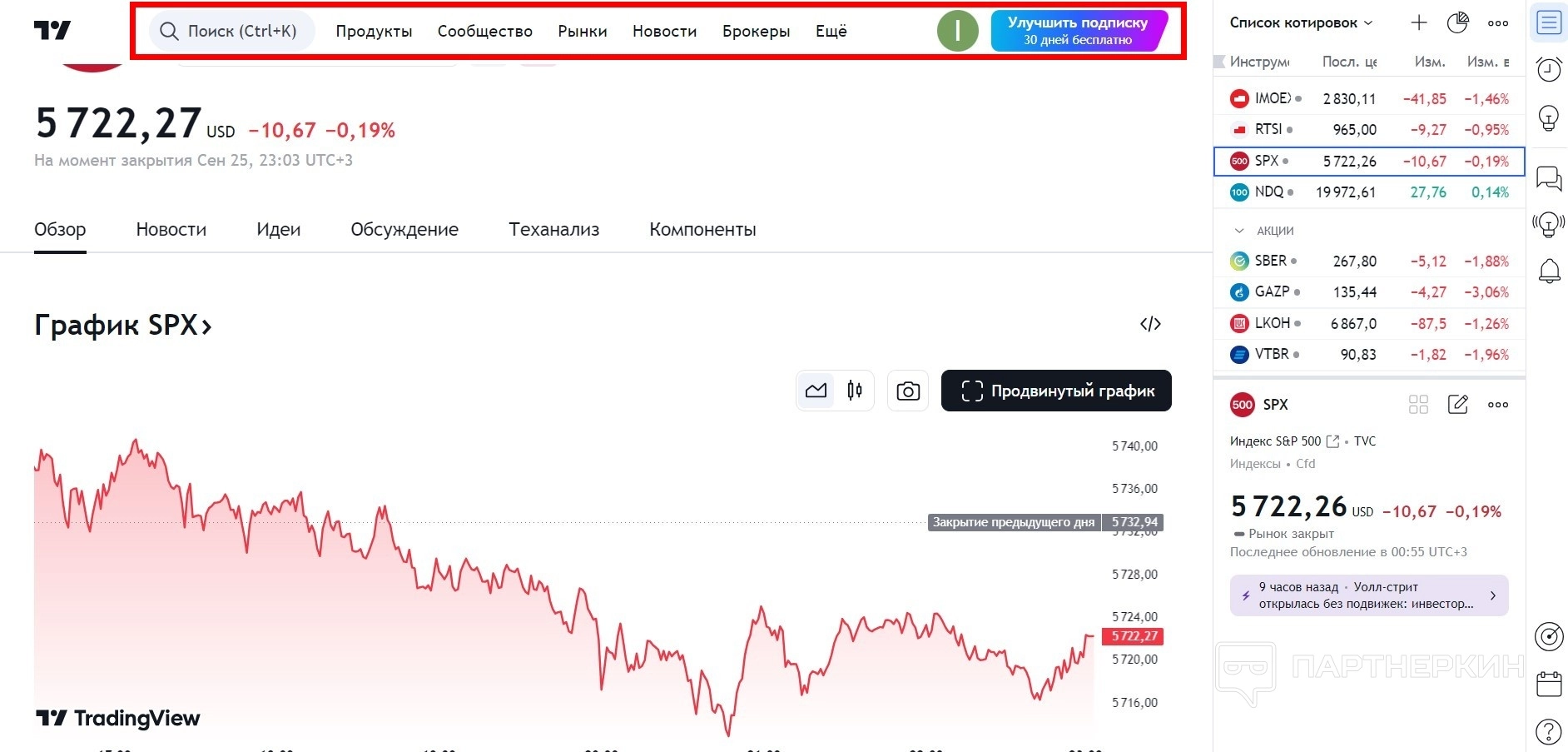
Task: Switch to the Обсуждение tab
Action: click(404, 229)
